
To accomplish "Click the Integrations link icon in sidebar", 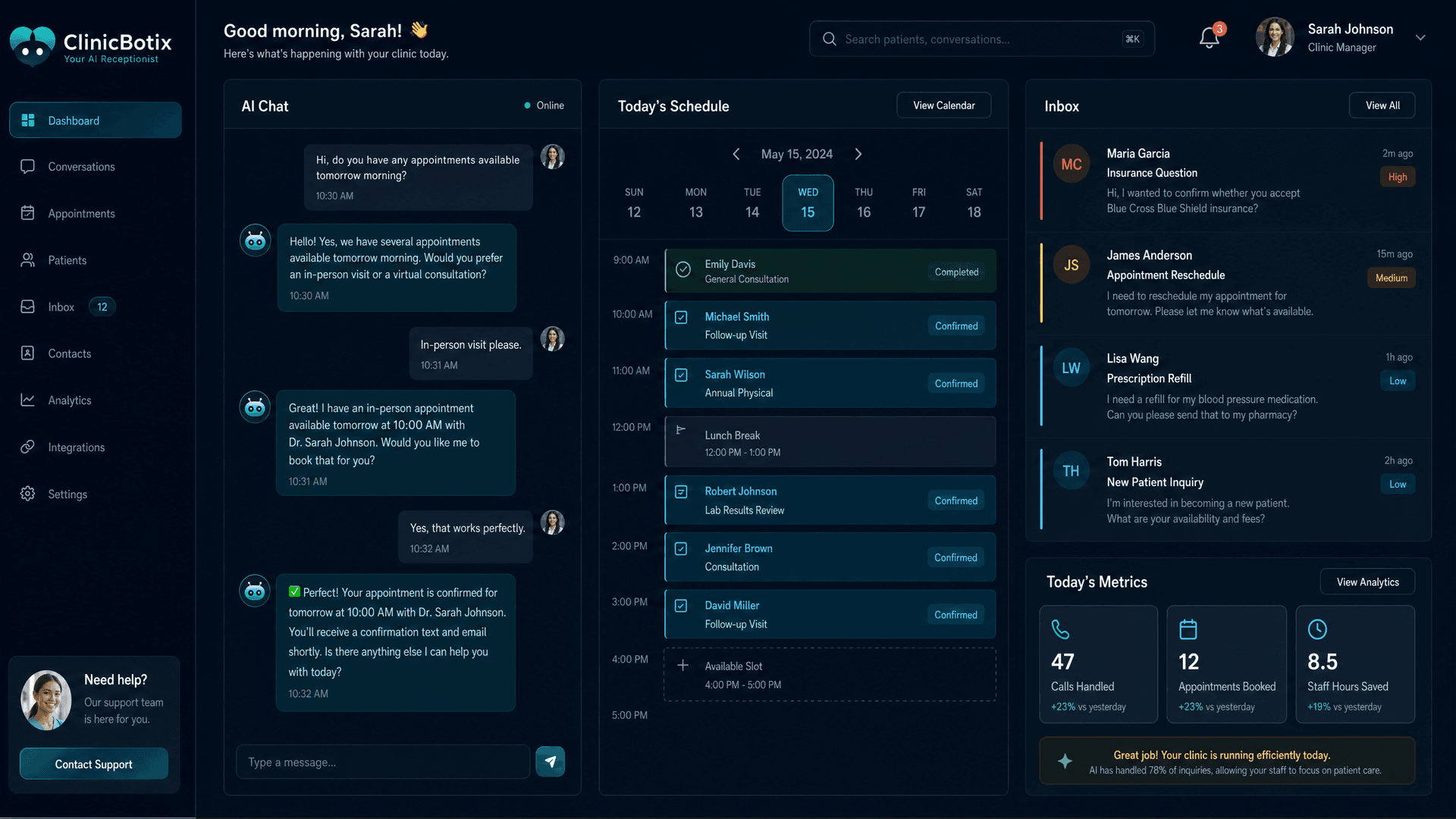I will tap(28, 447).
